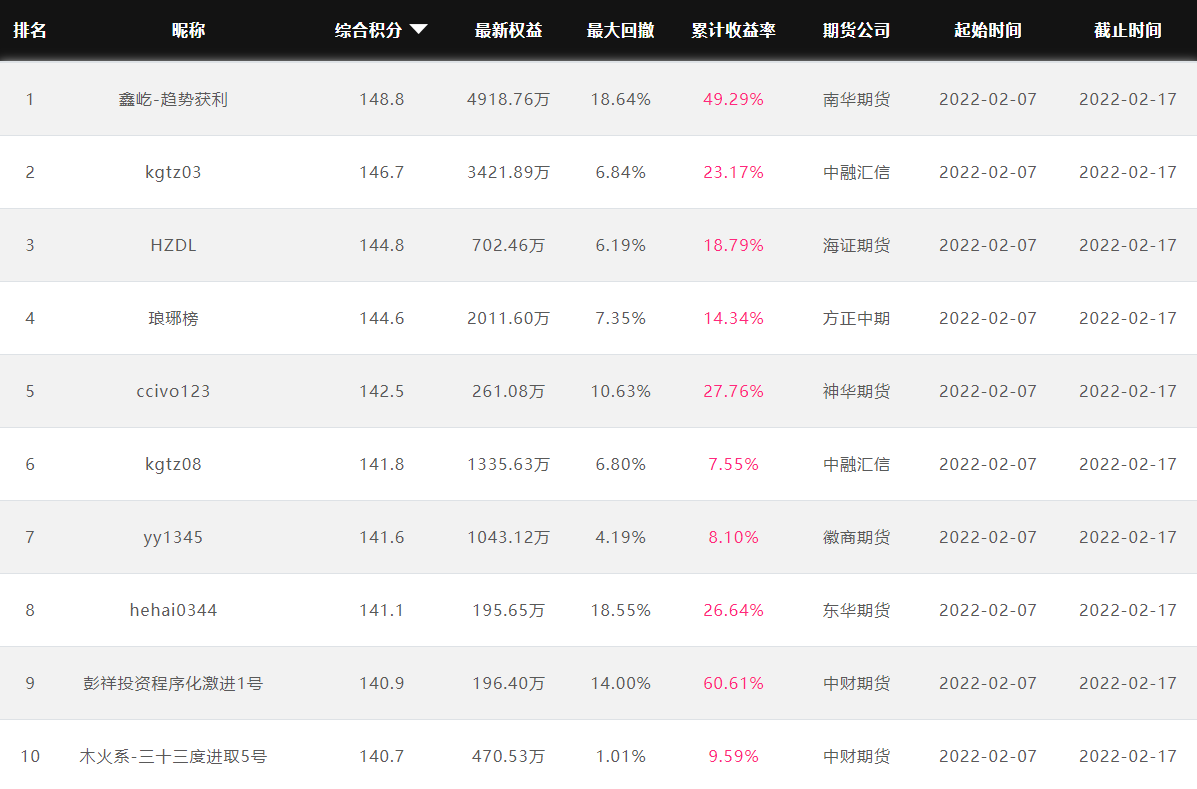Screen dimensions: 1197x789
Task: Open the 琅琊榜 nickname
Action: (173, 318)
